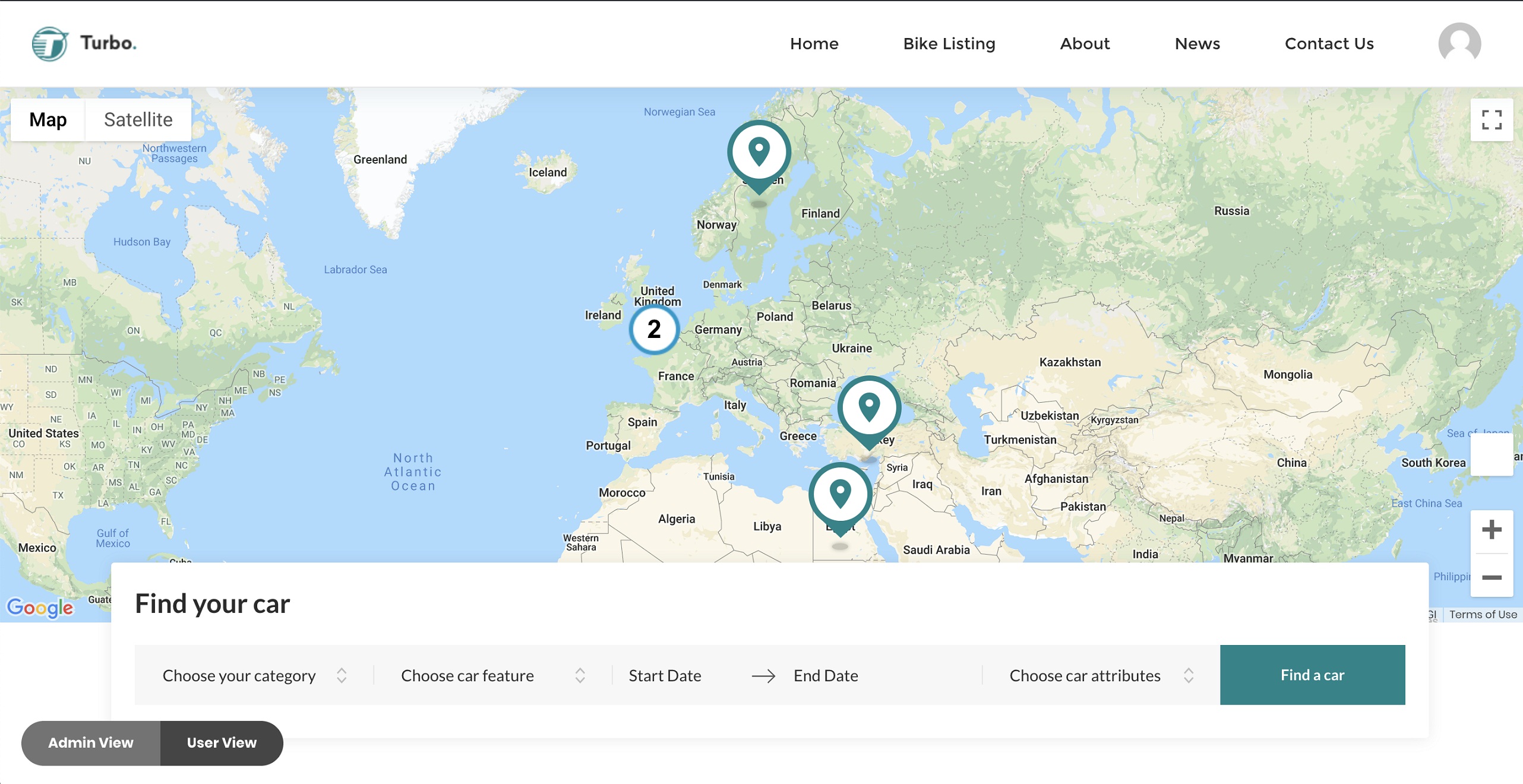Go to Bike Listing menu
Viewport: 1523px width, 784px height.
pyautogui.click(x=949, y=44)
